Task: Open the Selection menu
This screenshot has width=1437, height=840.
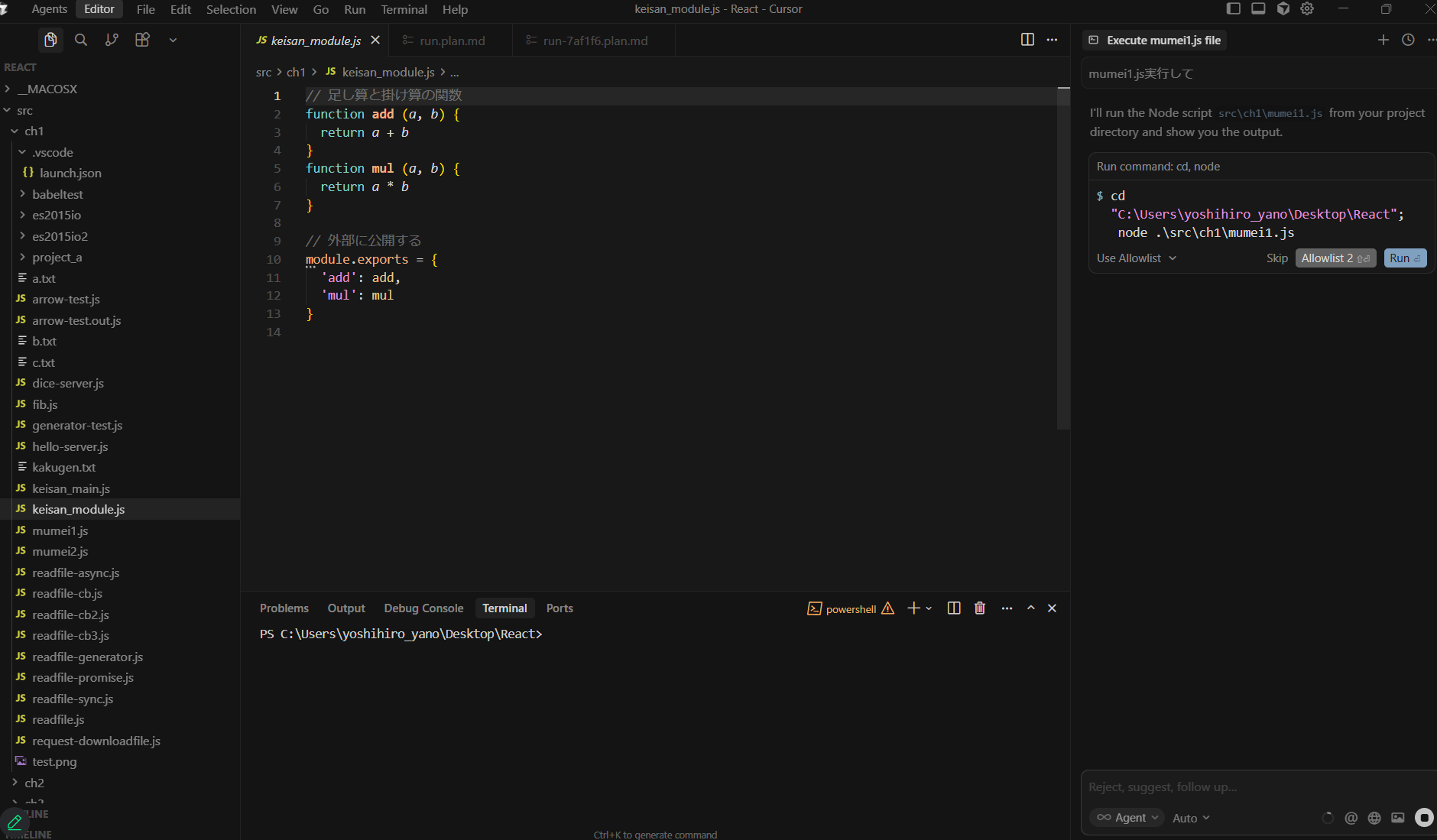Action: coord(231,9)
